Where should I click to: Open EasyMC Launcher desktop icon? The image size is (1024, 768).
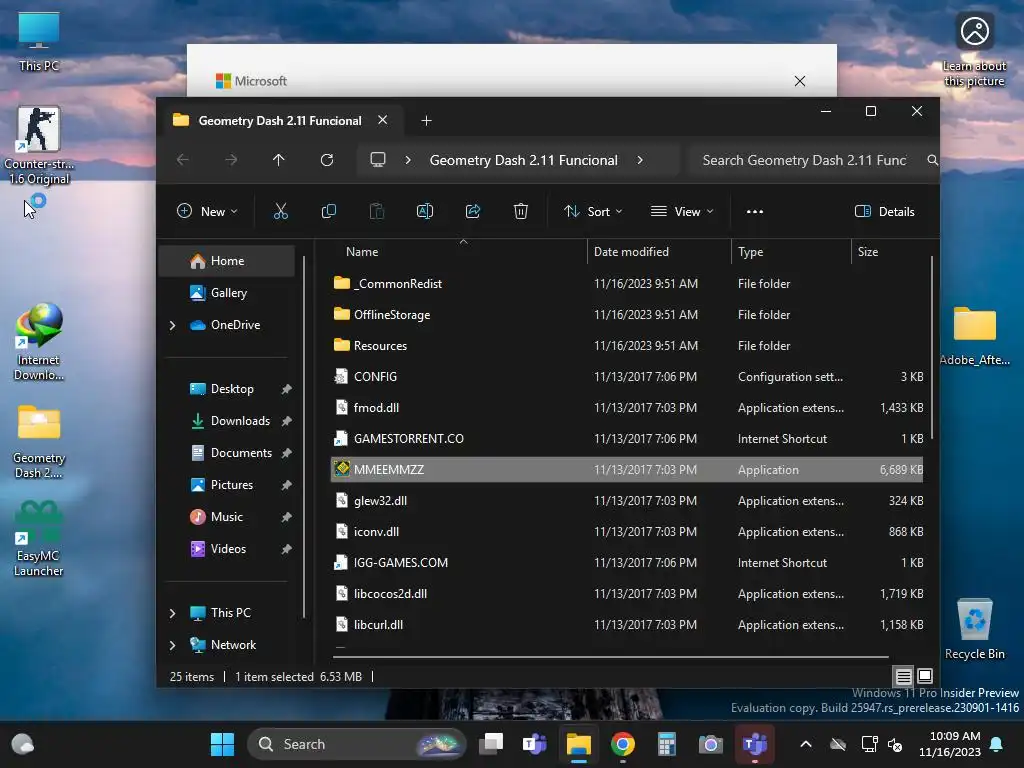point(39,539)
